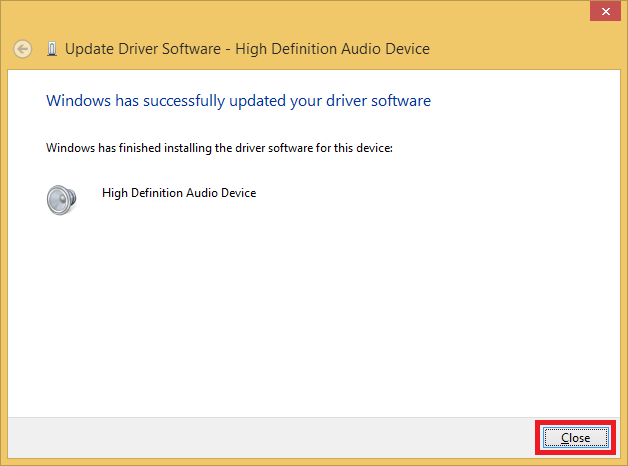This screenshot has width=628, height=466.
Task: Click the word 'installing' in the message text
Action: 188,148
